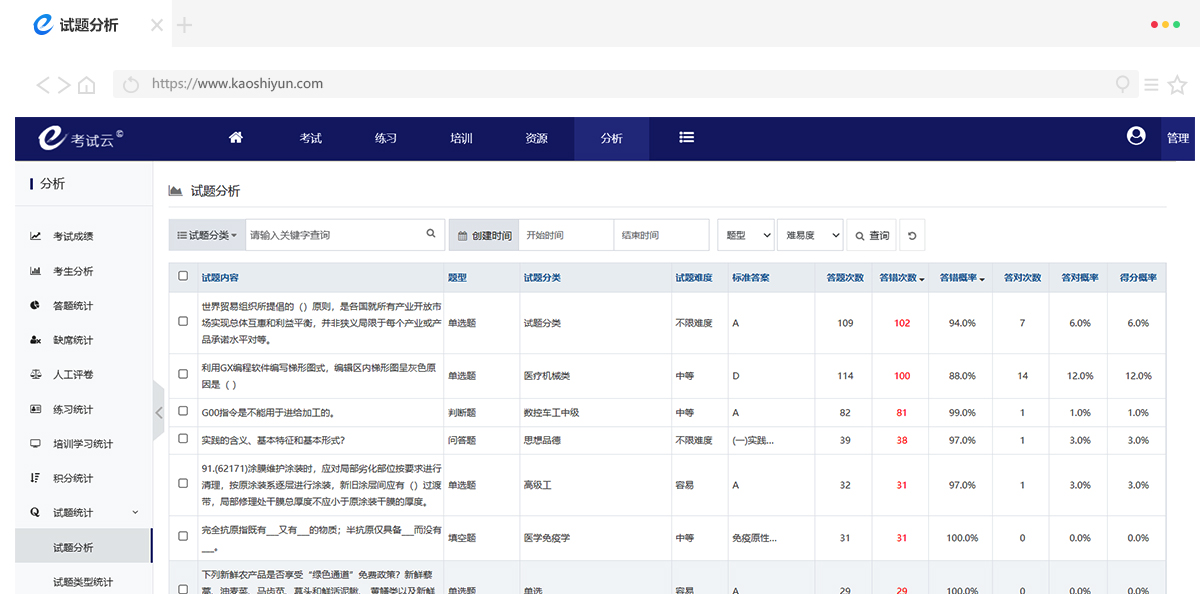Image resolution: width=1200 pixels, height=594 pixels.
Task: Click the sort icon next to 积分统计
Action: coord(35,478)
